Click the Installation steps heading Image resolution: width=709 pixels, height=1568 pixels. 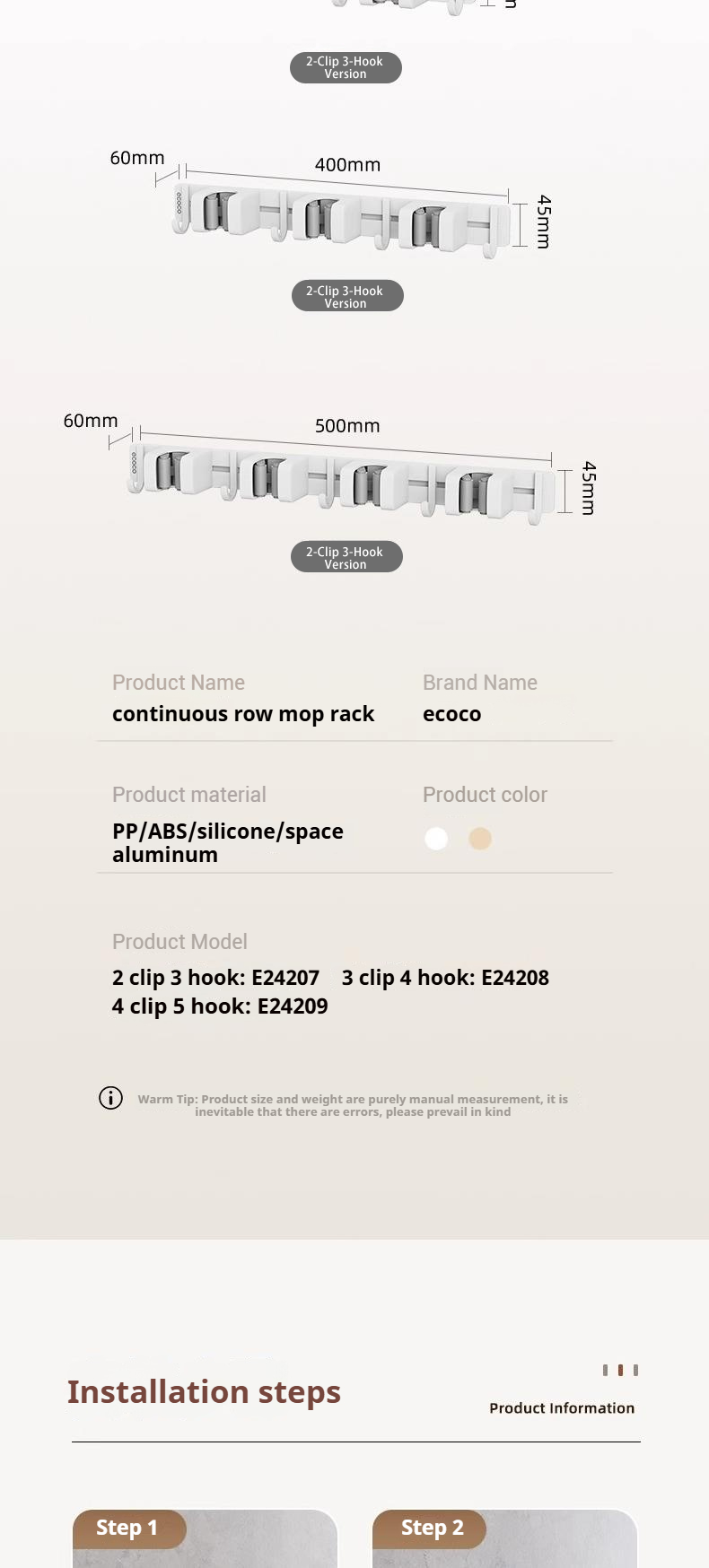pos(204,1392)
